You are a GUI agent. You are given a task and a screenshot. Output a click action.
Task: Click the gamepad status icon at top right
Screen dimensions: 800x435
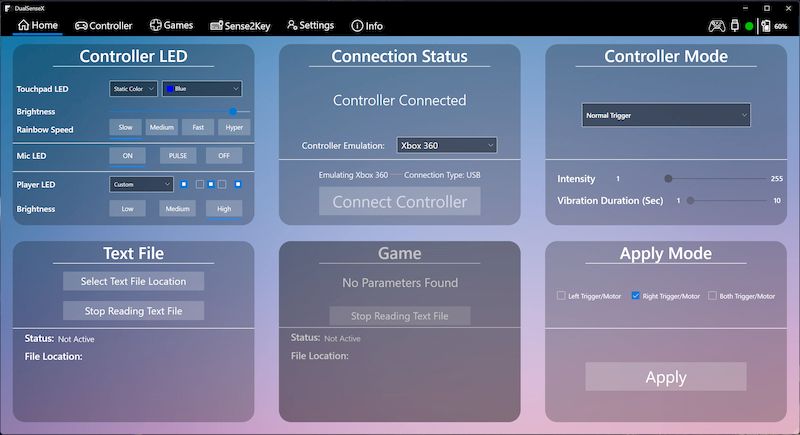(716, 25)
